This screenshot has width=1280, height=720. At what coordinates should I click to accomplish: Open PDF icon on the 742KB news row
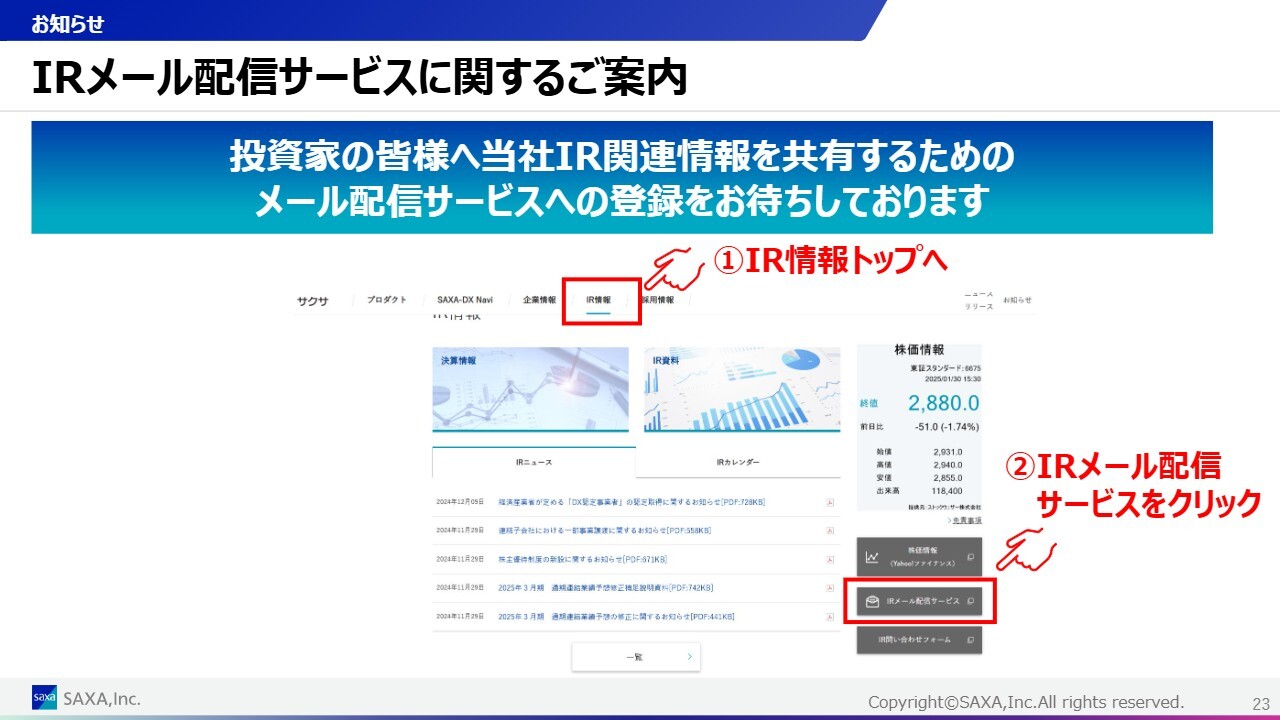coord(830,588)
